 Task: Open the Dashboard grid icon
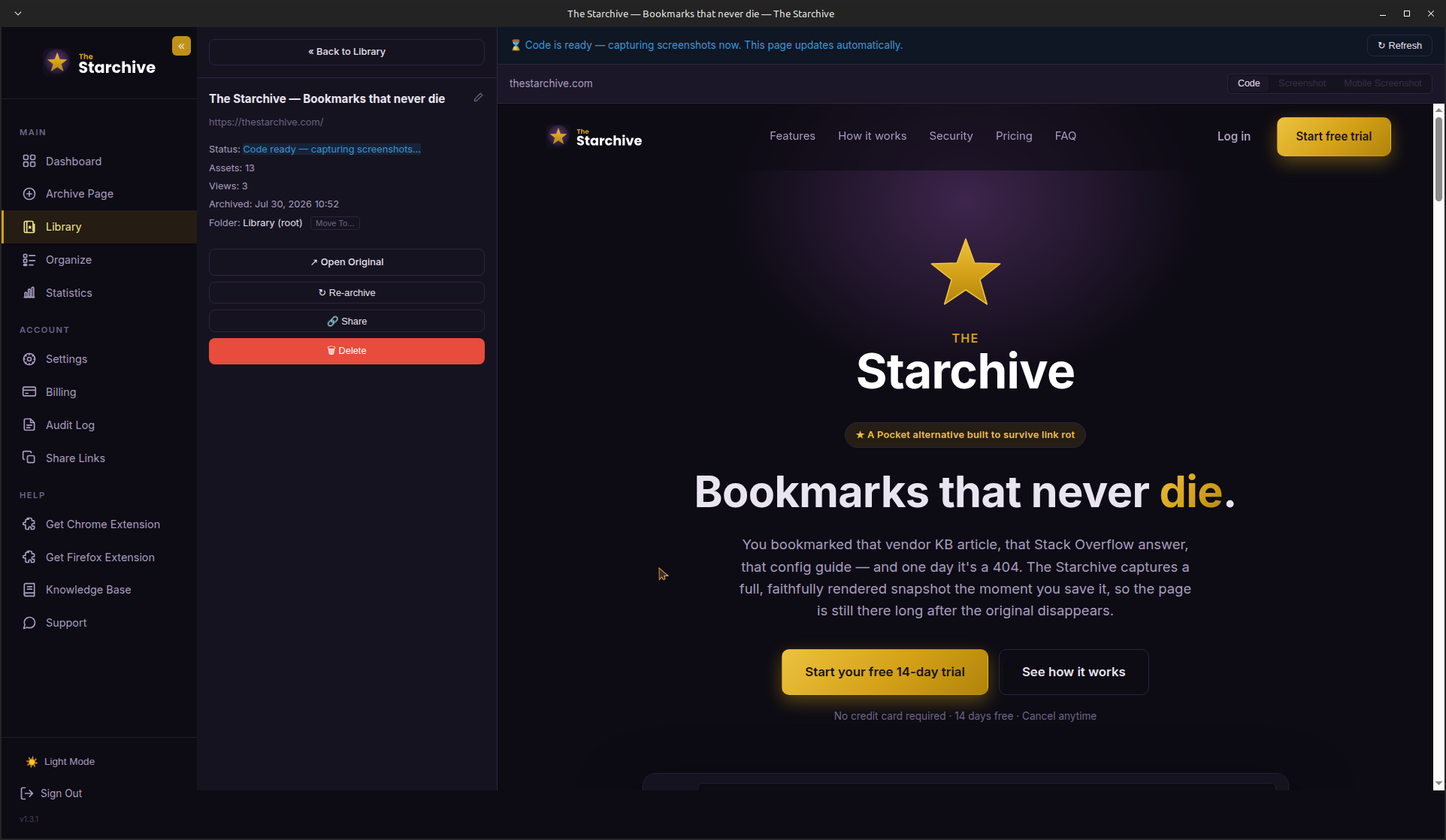[x=29, y=161]
